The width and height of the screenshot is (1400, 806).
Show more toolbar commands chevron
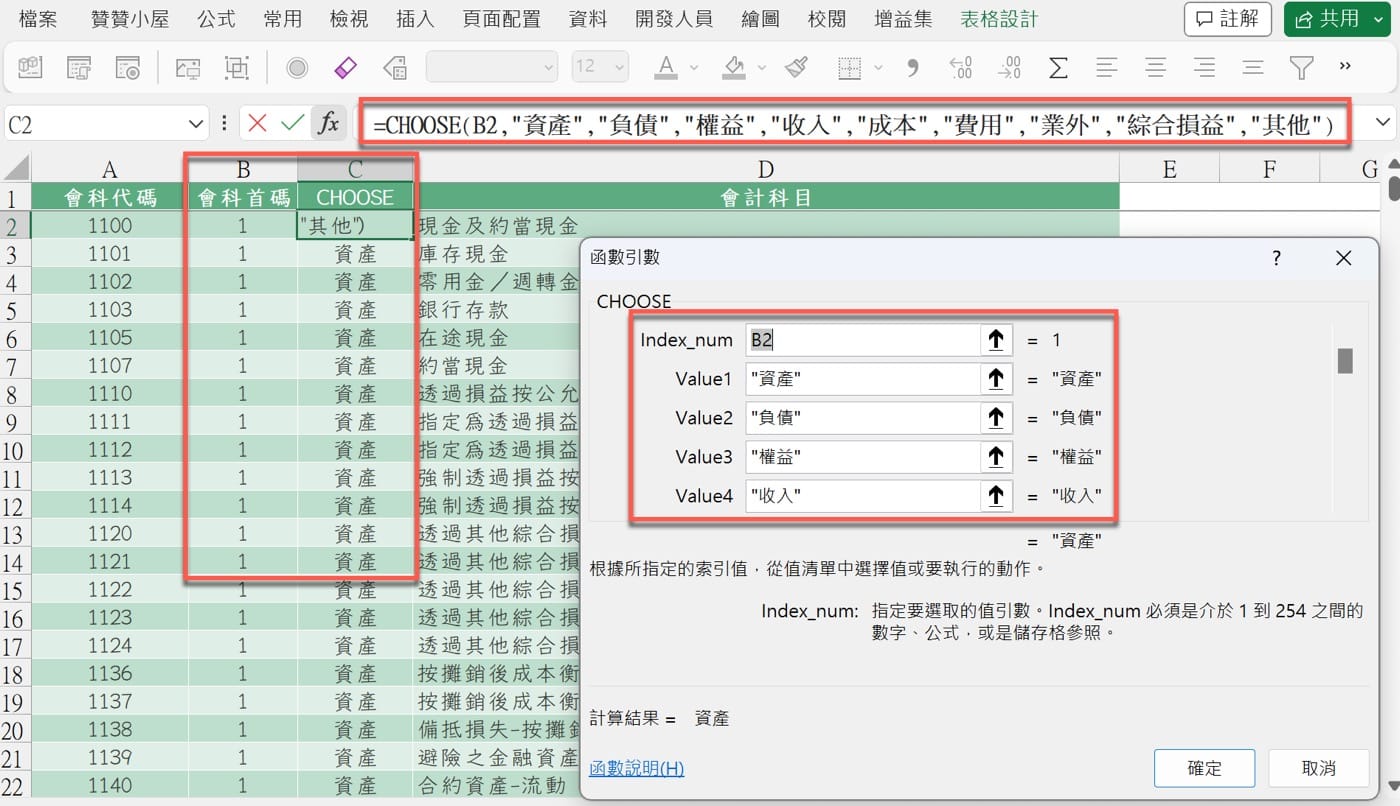[x=1346, y=66]
